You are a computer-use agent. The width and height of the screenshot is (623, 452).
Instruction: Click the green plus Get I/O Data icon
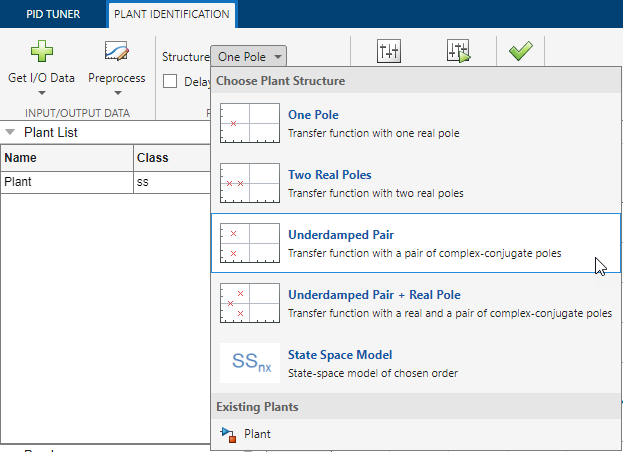coord(40,52)
